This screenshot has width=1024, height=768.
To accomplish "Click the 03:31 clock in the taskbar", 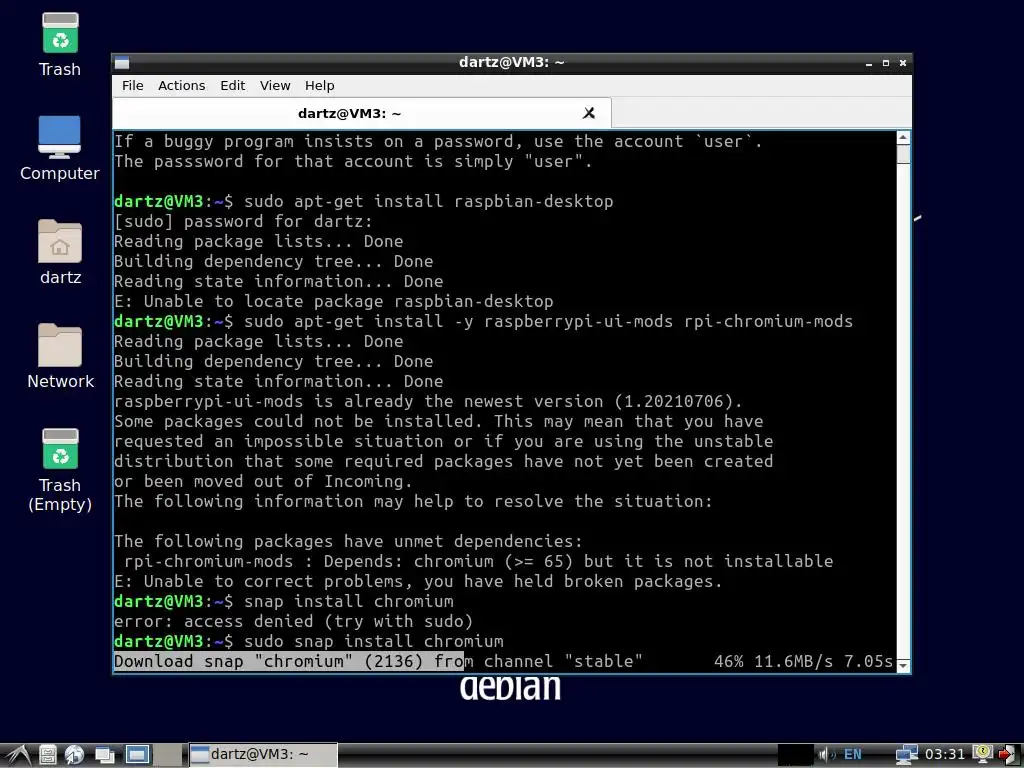I will (945, 755).
